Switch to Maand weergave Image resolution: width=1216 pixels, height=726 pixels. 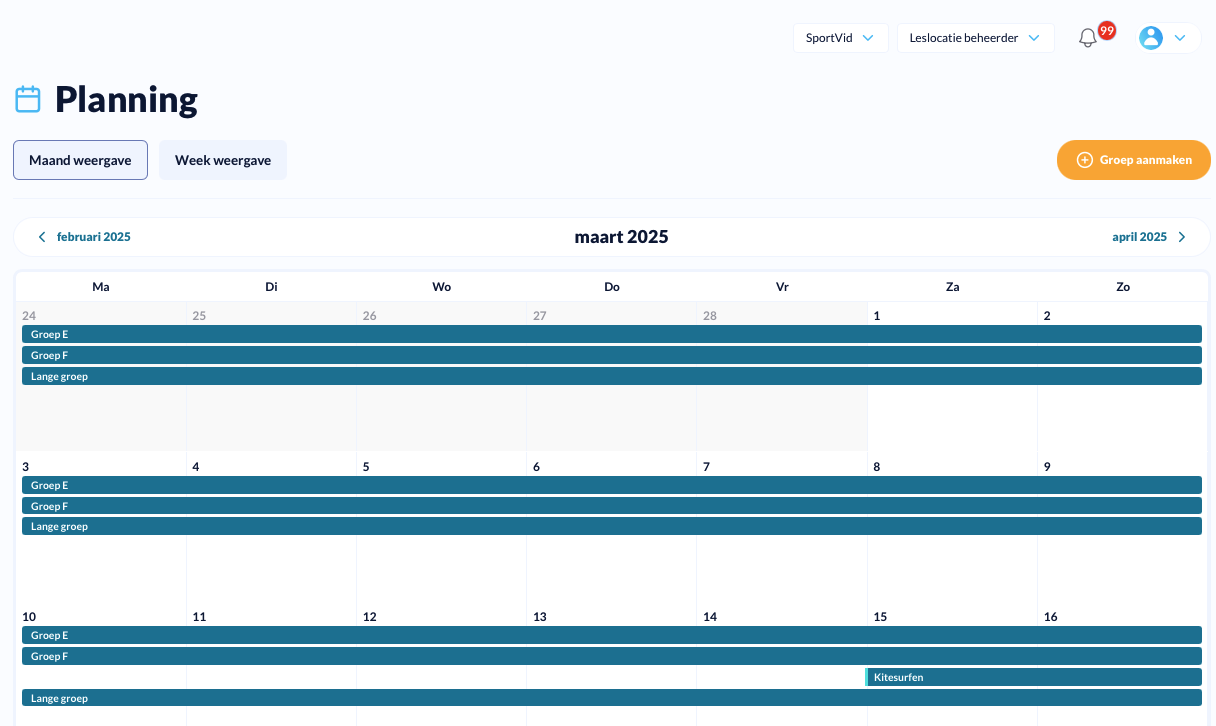point(80,160)
